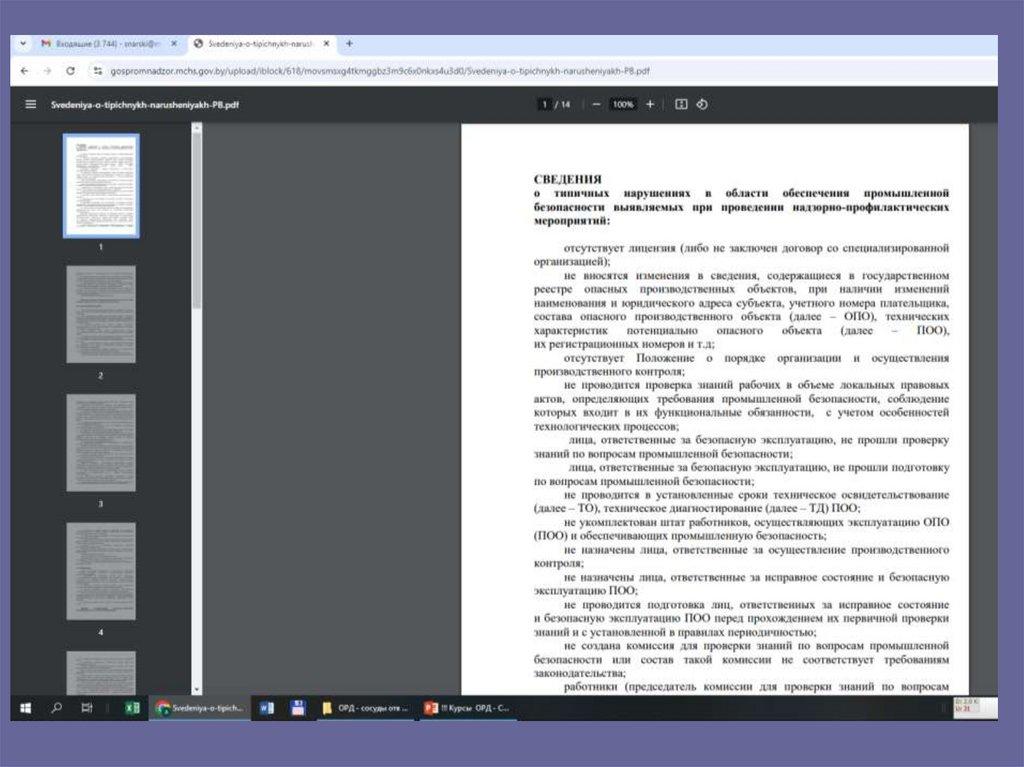The height and width of the screenshot is (767, 1024).
Task: Click the zoom out minus button
Action: (596, 104)
